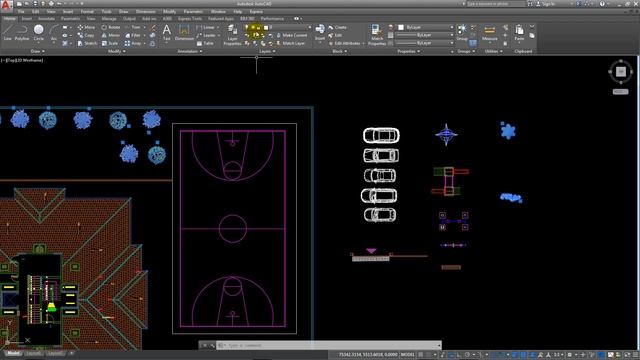The width and height of the screenshot is (640, 360).
Task: Click Create block button
Action: click(337, 27)
